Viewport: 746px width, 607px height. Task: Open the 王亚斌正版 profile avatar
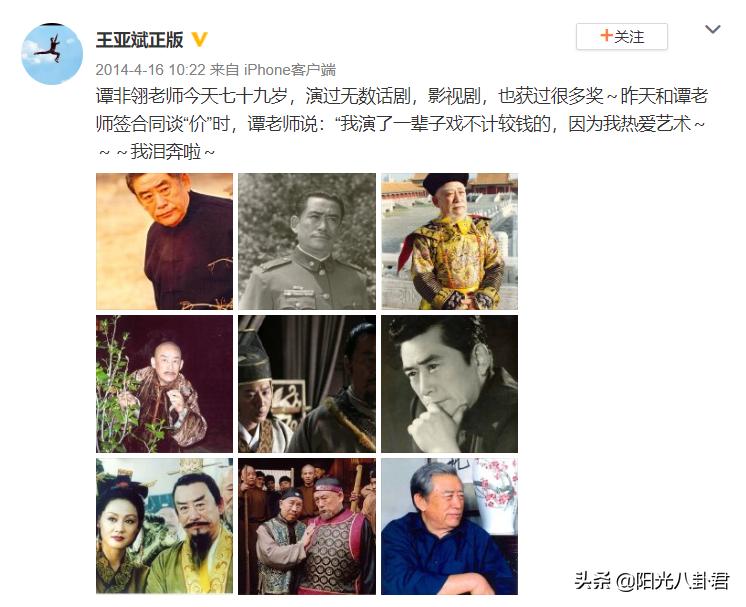point(52,54)
